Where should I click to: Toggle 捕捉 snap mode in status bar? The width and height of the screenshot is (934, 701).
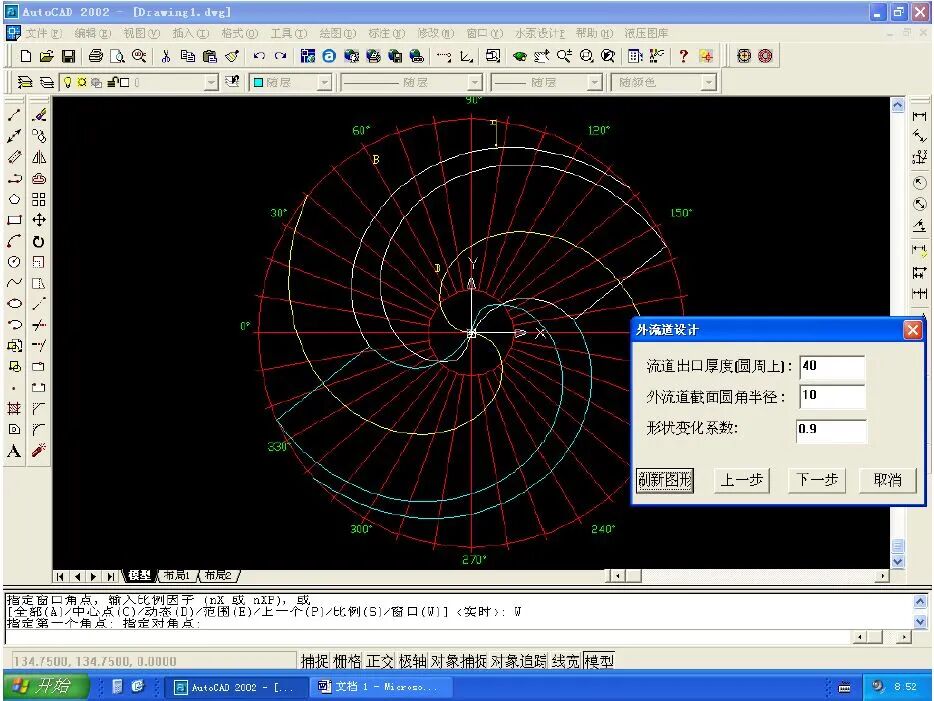coord(315,661)
